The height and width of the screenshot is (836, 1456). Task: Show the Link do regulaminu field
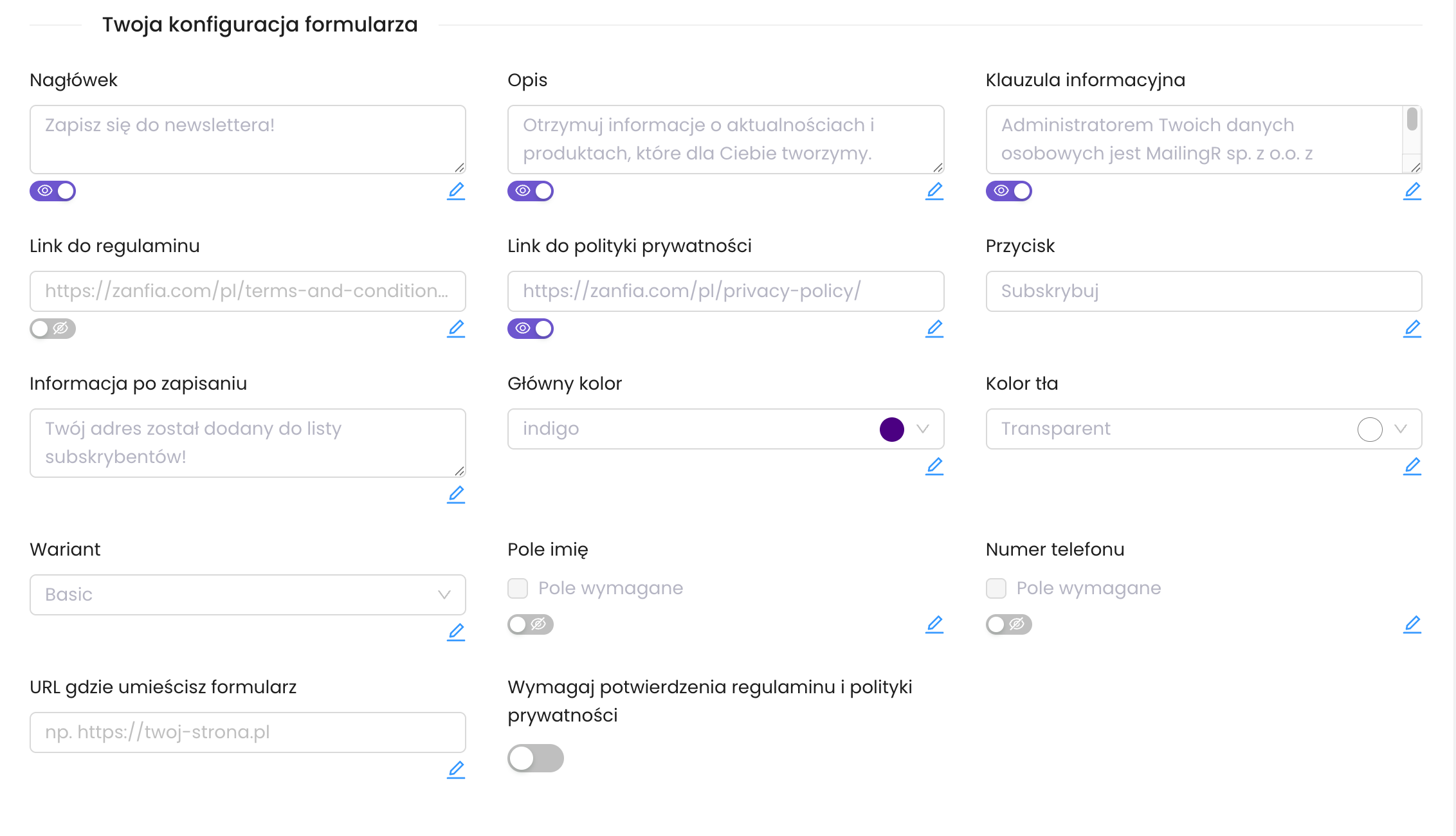(x=53, y=329)
